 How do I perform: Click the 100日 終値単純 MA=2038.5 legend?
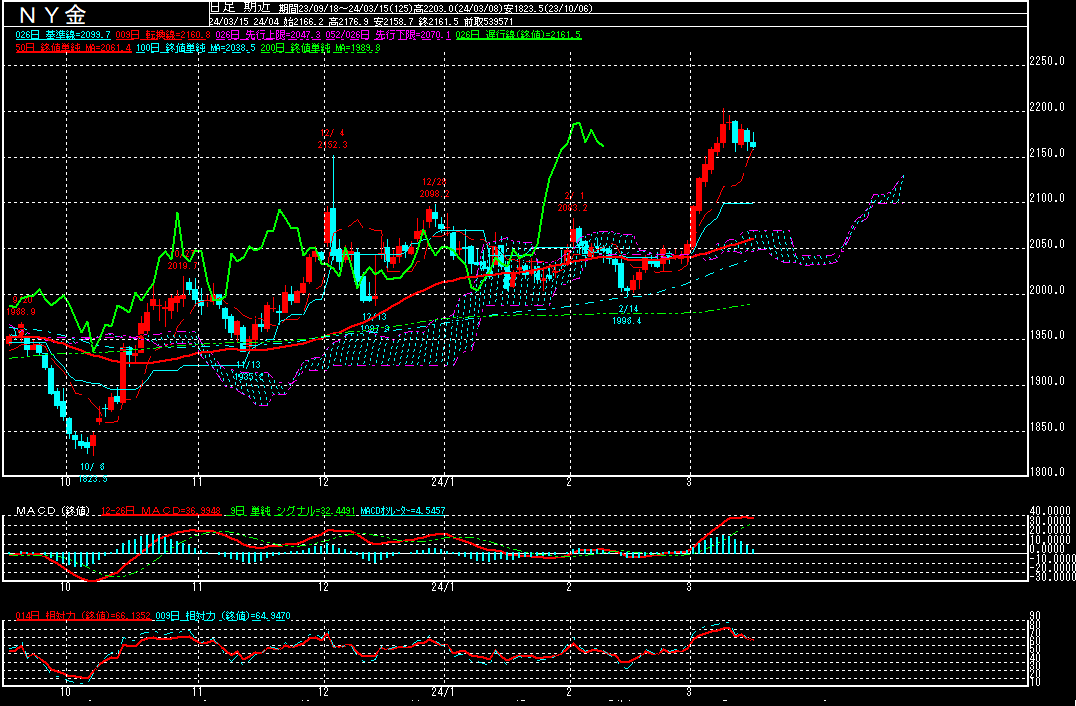coord(196,48)
